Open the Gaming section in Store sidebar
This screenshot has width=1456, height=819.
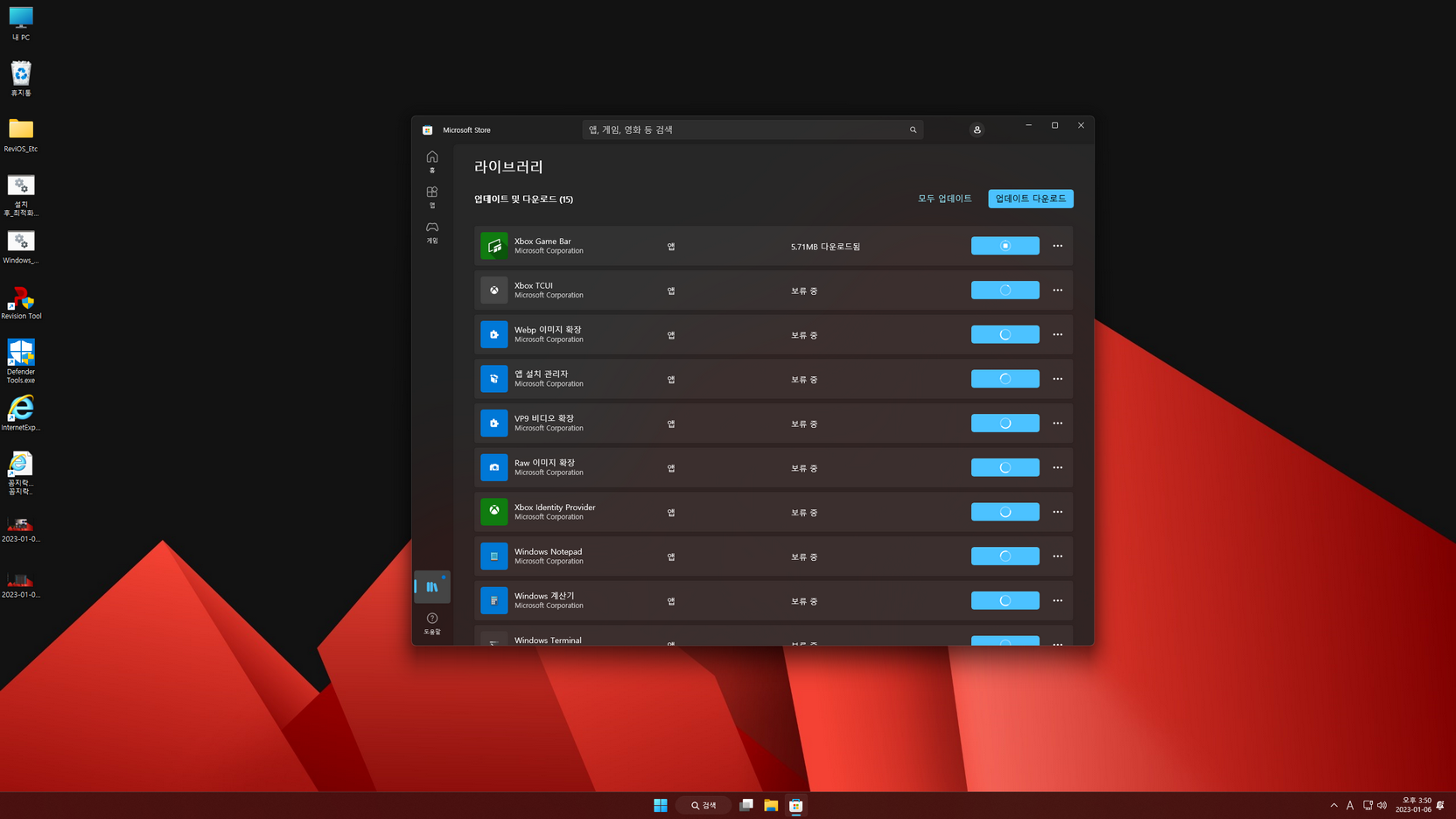pyautogui.click(x=432, y=232)
